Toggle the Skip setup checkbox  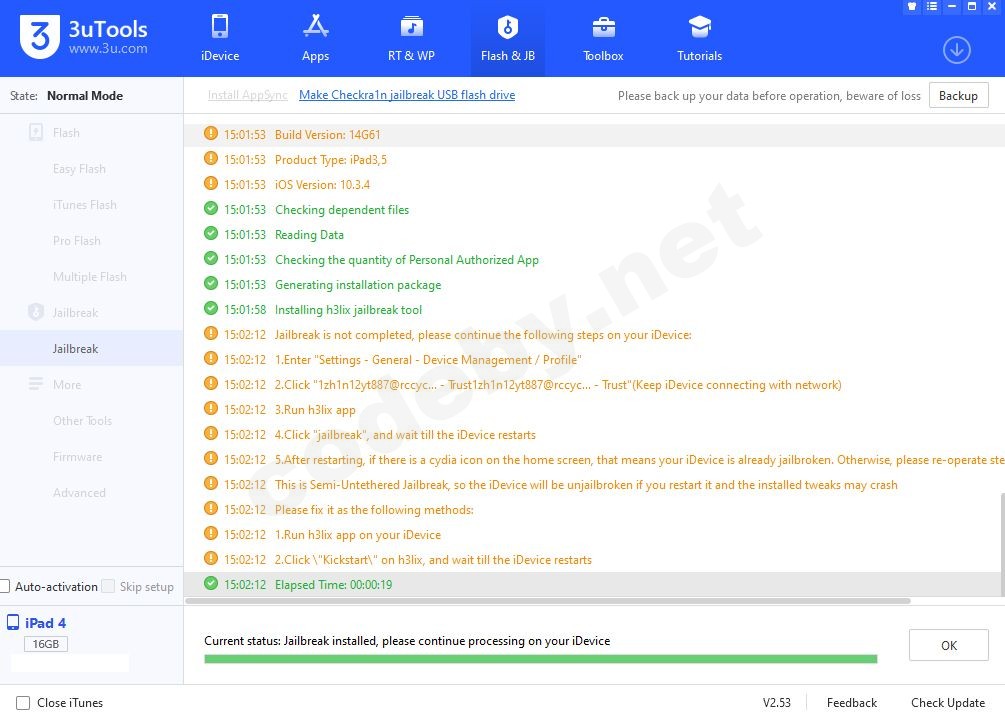click(108, 586)
